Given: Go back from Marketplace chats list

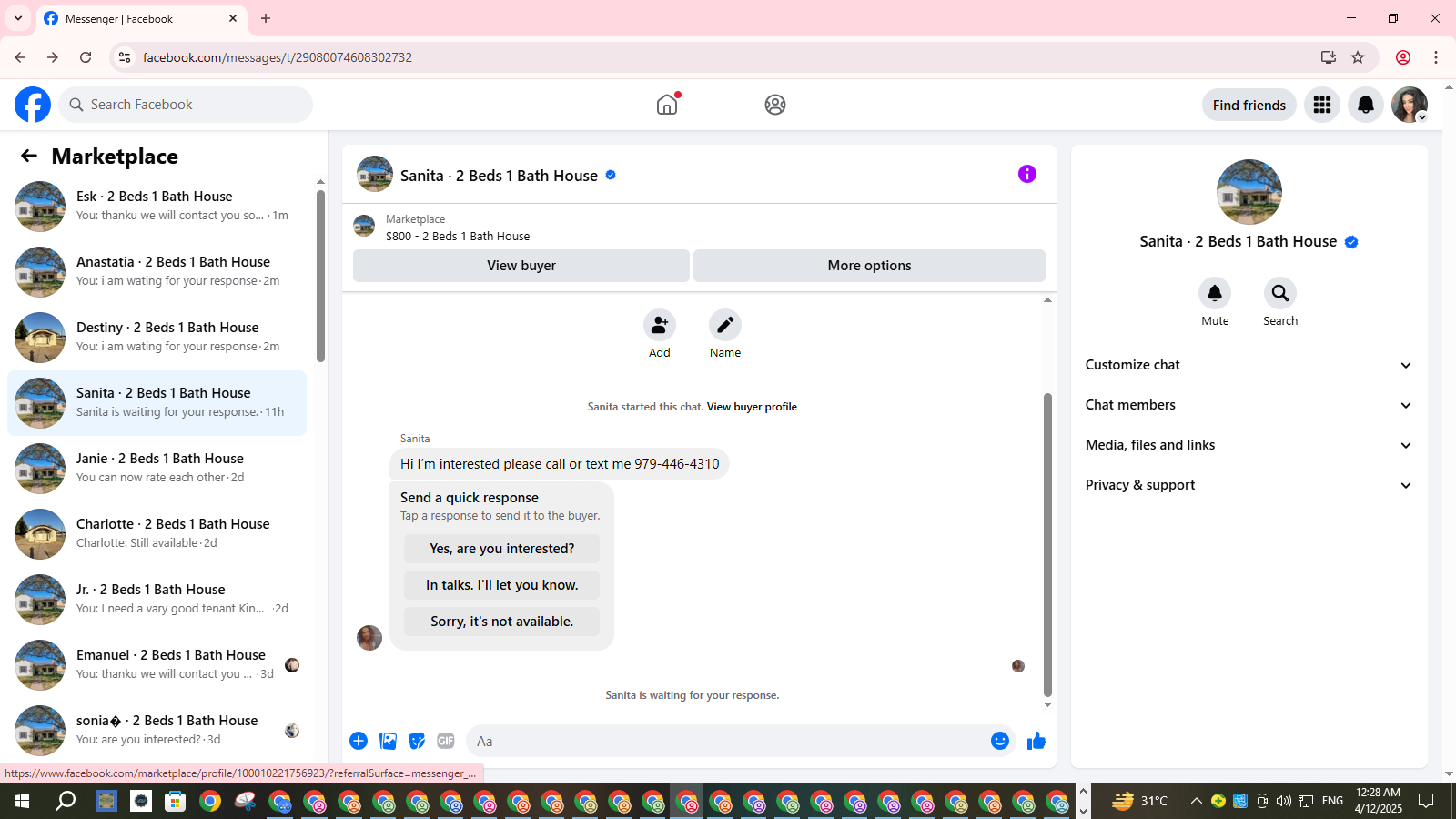Looking at the screenshot, I should 29,157.
